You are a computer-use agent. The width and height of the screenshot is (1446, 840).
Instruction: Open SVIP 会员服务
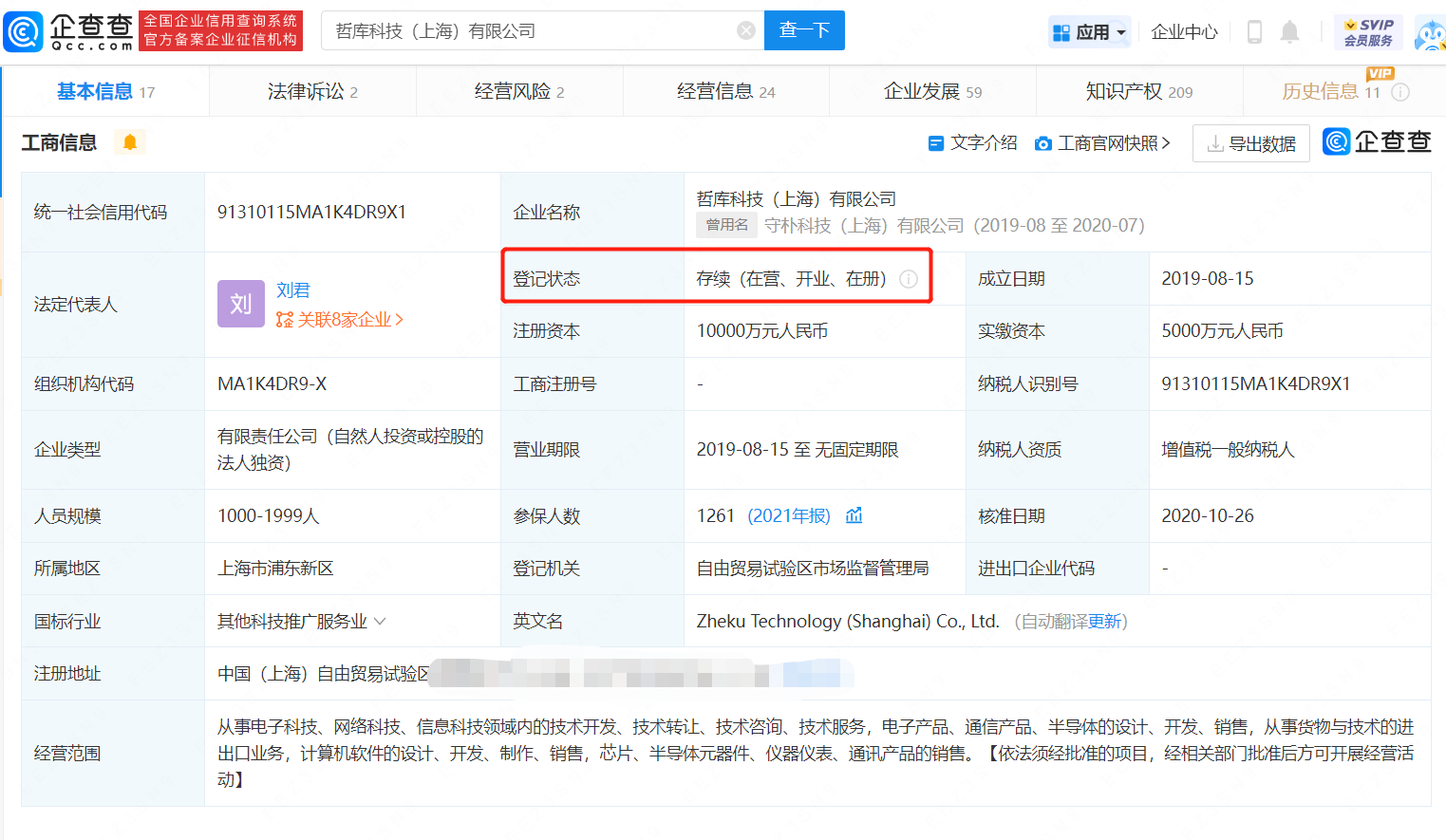[1368, 32]
